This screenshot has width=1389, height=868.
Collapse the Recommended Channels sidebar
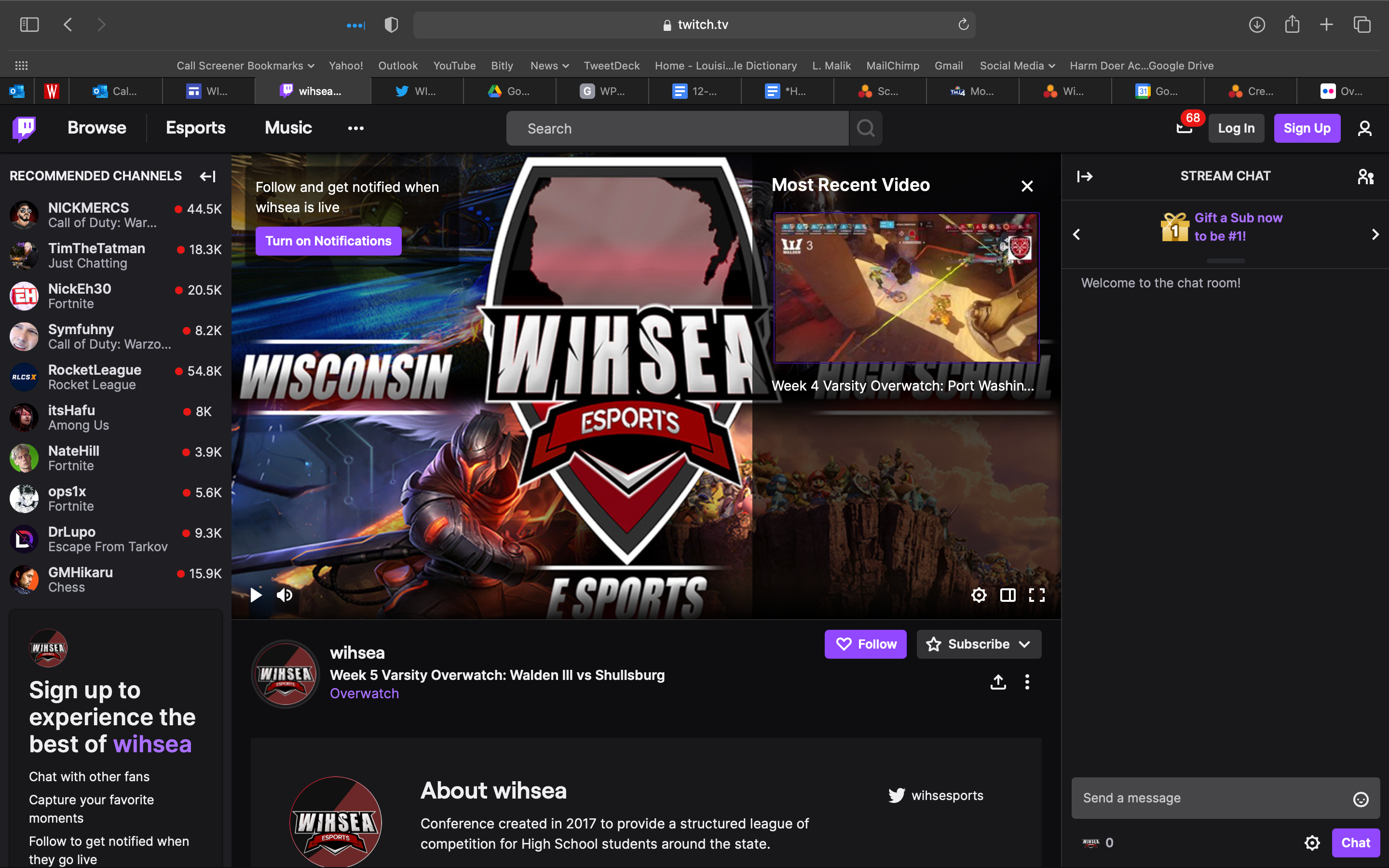[x=207, y=176]
